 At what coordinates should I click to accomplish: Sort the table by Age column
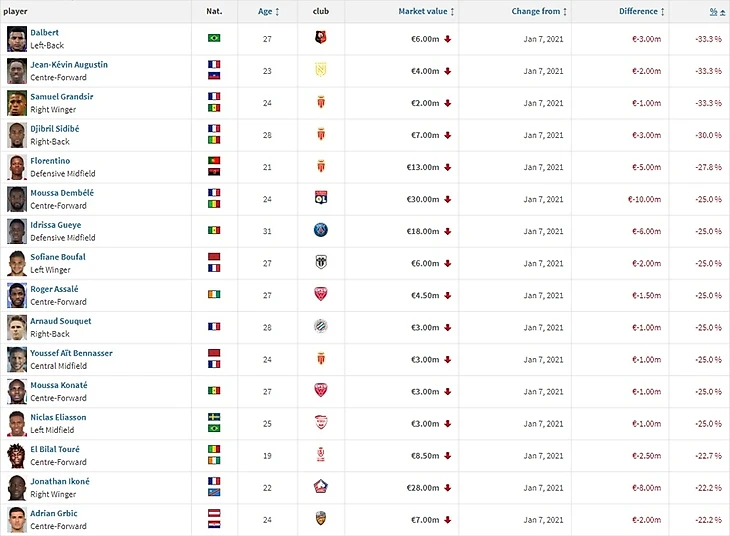coord(263,11)
